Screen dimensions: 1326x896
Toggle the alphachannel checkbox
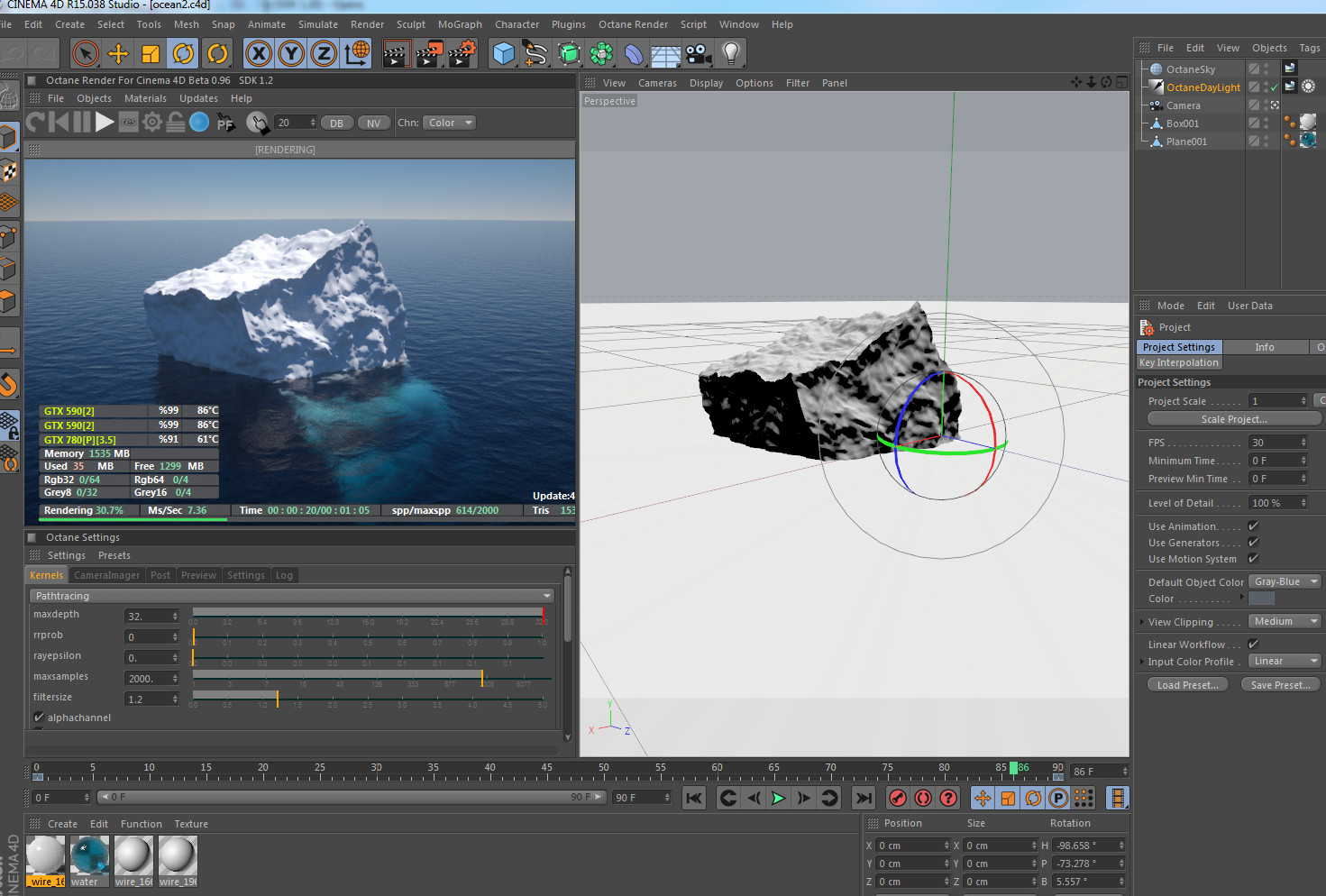(39, 718)
